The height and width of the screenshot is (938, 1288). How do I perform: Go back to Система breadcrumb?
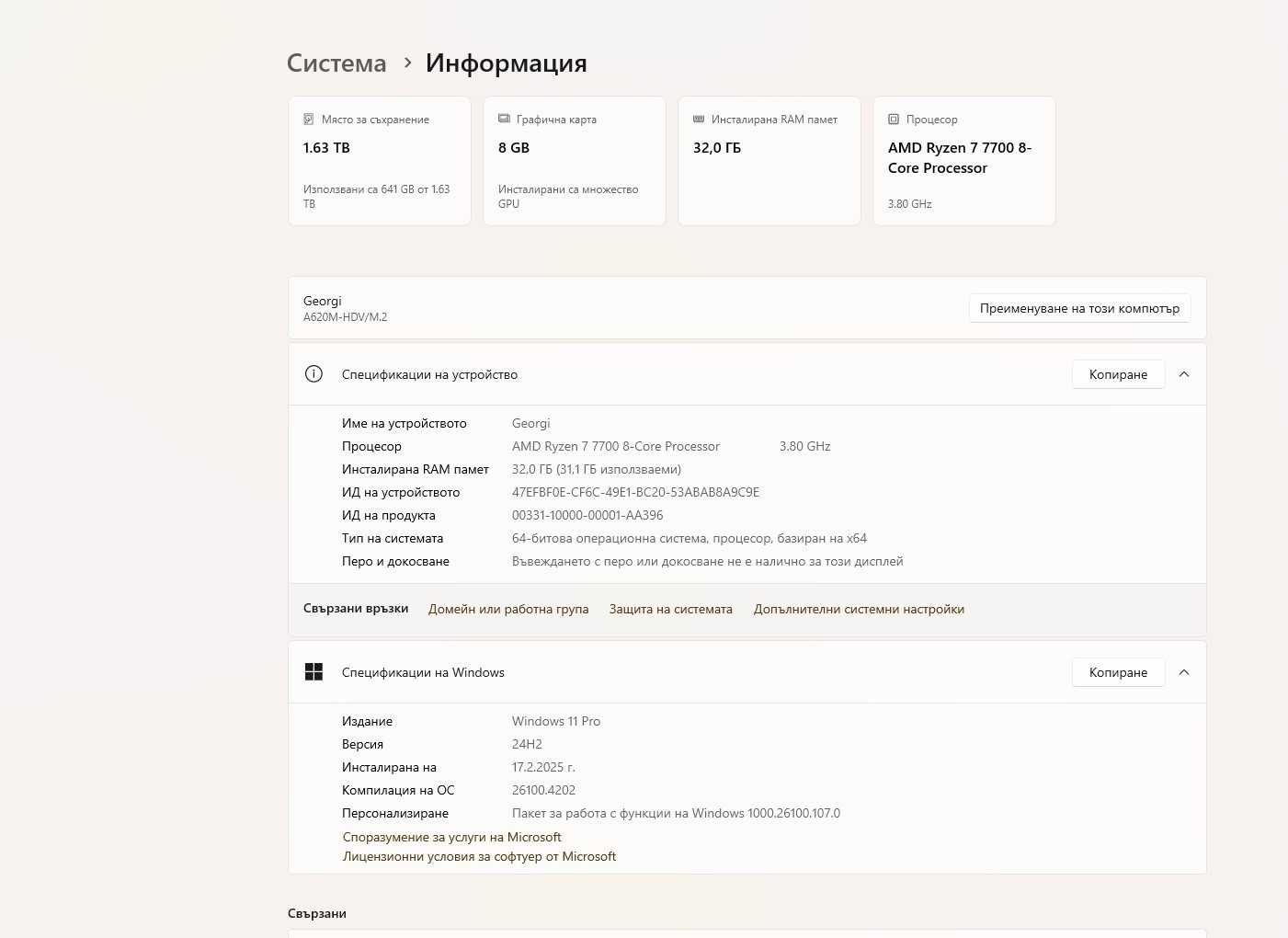tap(336, 63)
